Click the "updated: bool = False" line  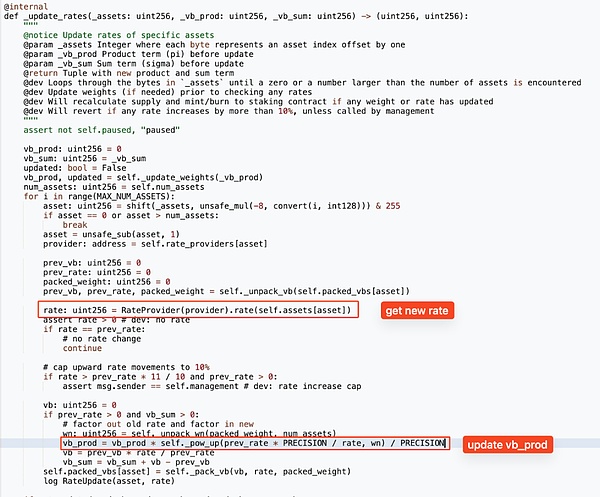(75, 168)
